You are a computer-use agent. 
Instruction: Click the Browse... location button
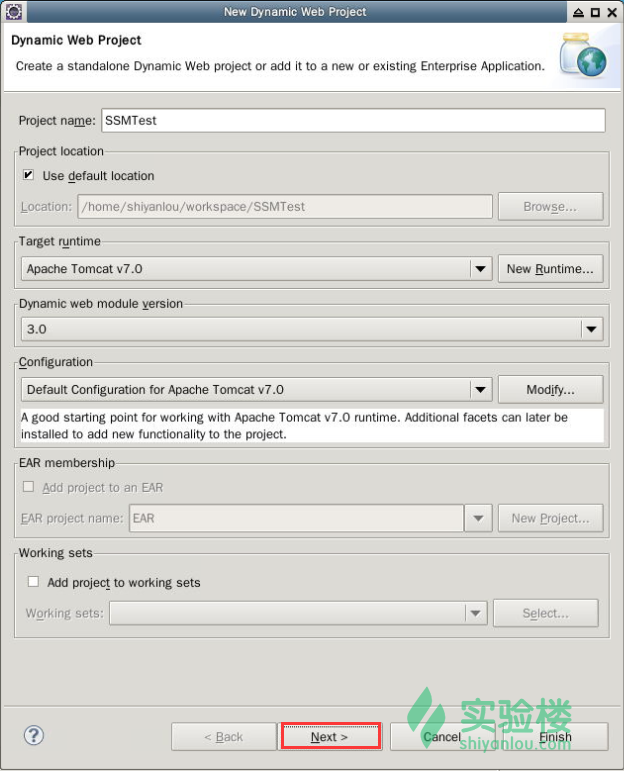pyautogui.click(x=550, y=207)
